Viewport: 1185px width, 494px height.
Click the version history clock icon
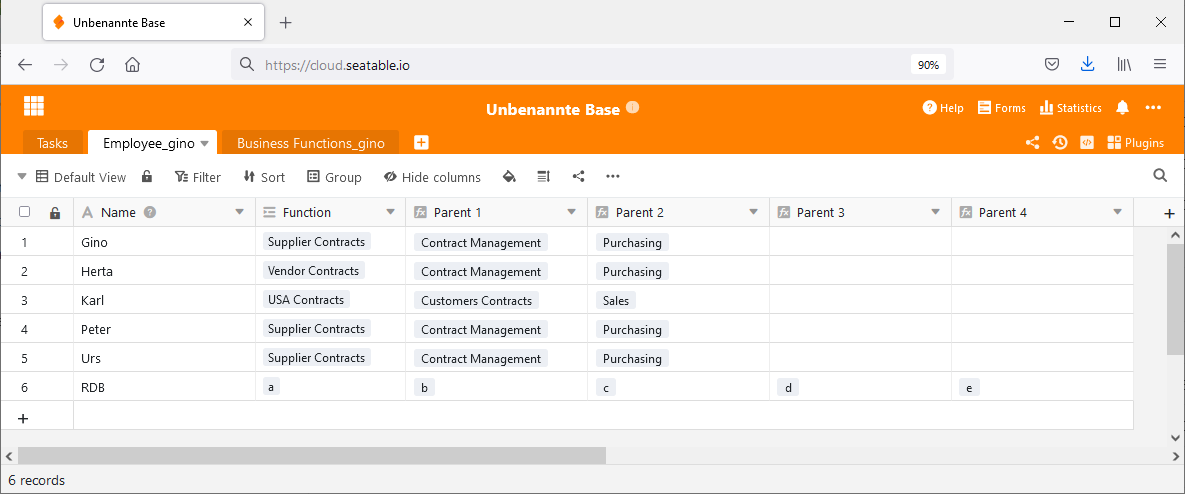click(1059, 143)
